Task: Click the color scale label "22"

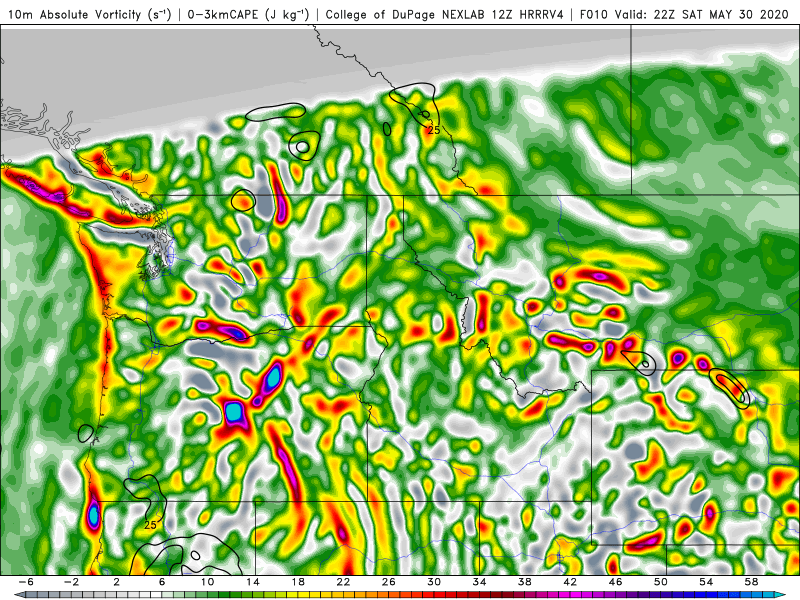Action: pos(343,582)
